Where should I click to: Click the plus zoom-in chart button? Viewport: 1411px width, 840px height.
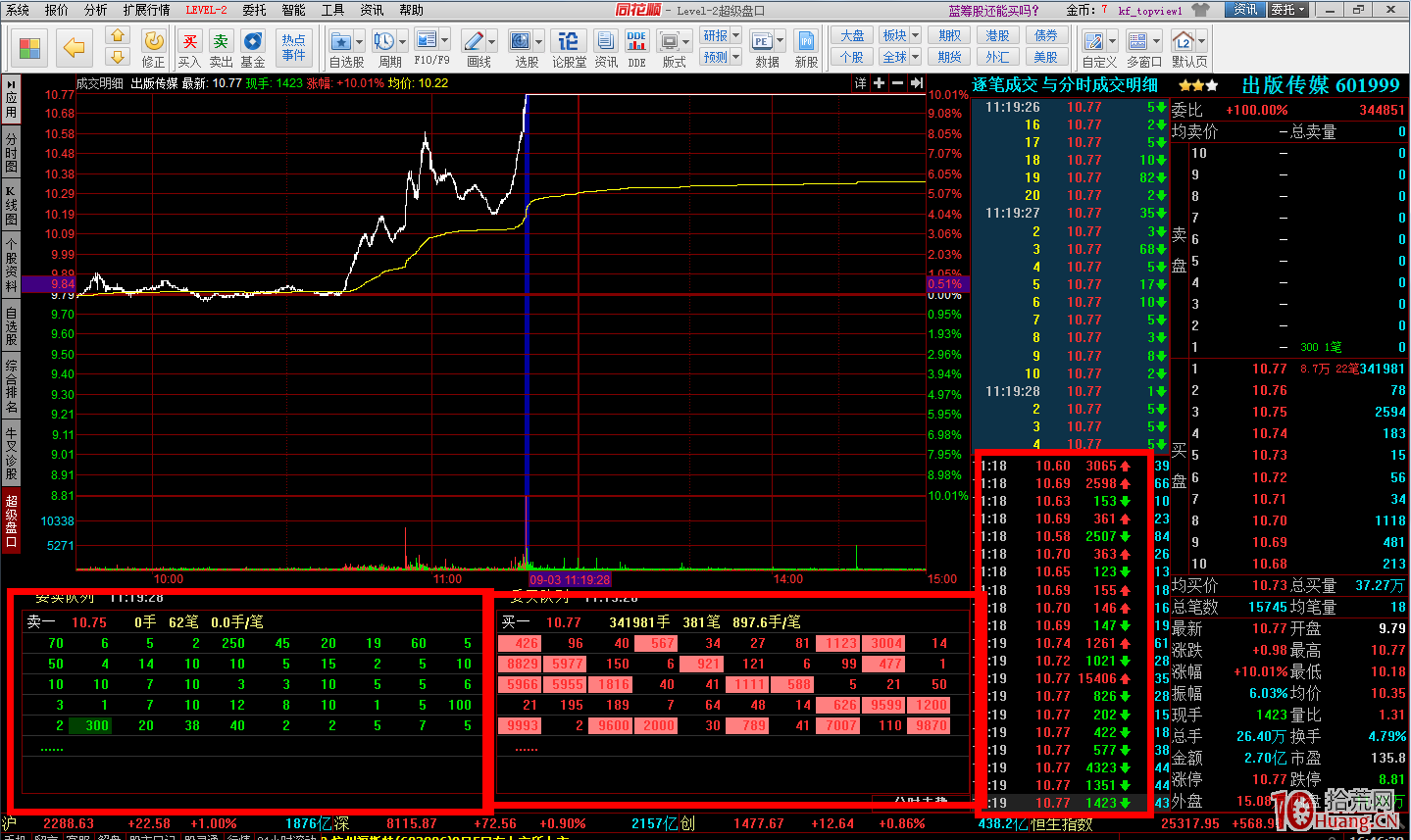[879, 83]
